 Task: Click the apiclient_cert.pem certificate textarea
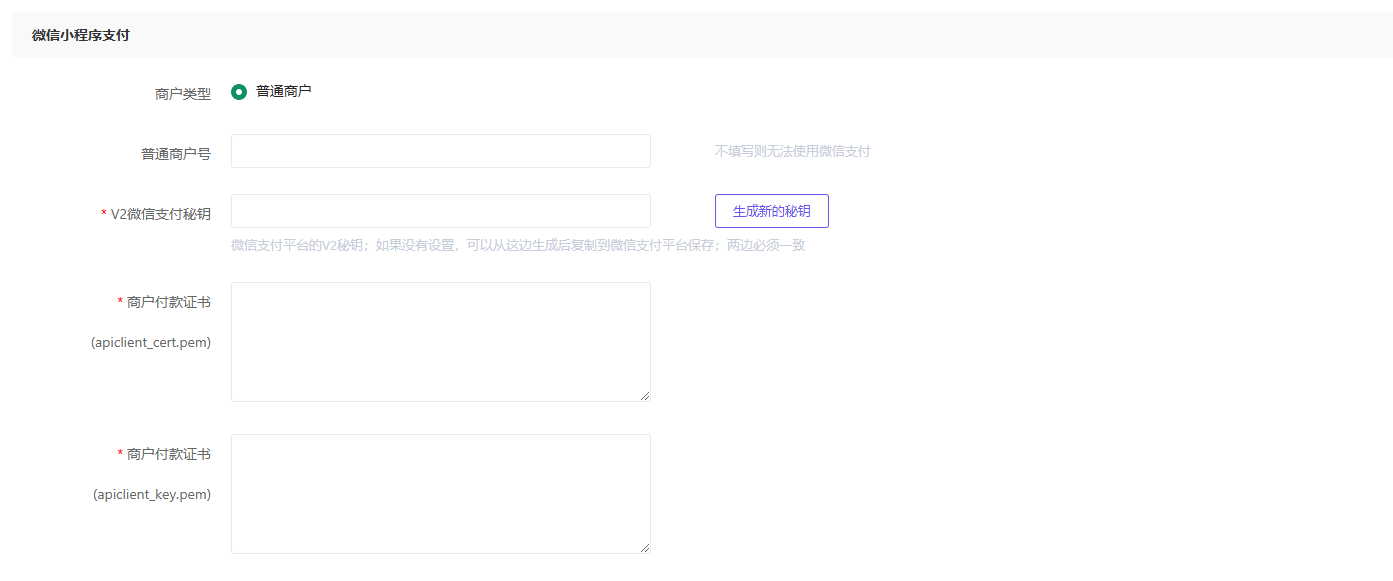tap(440, 341)
